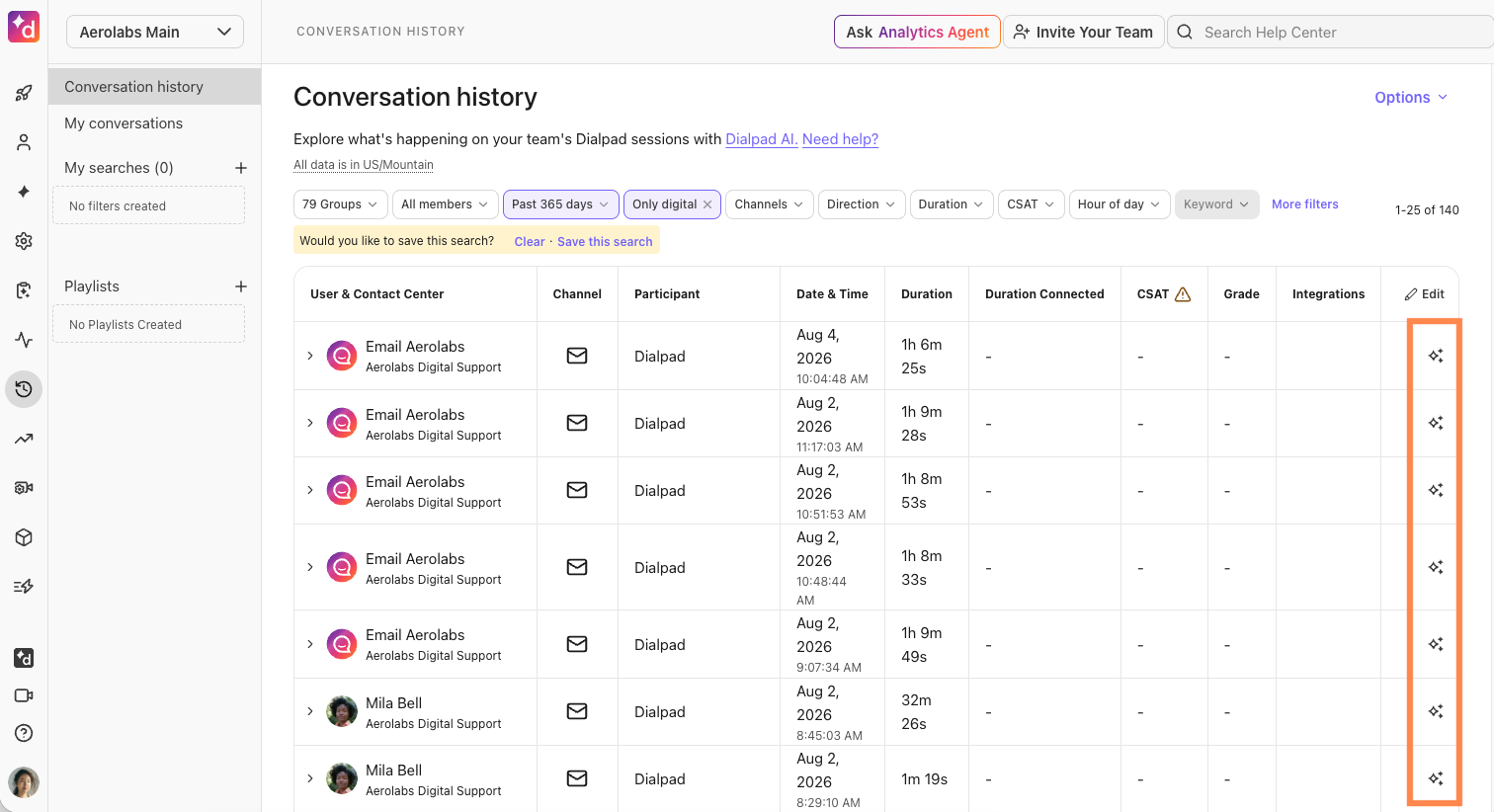The height and width of the screenshot is (812, 1494).
Task: Open the lightning list icon in left rail
Action: 24,587
